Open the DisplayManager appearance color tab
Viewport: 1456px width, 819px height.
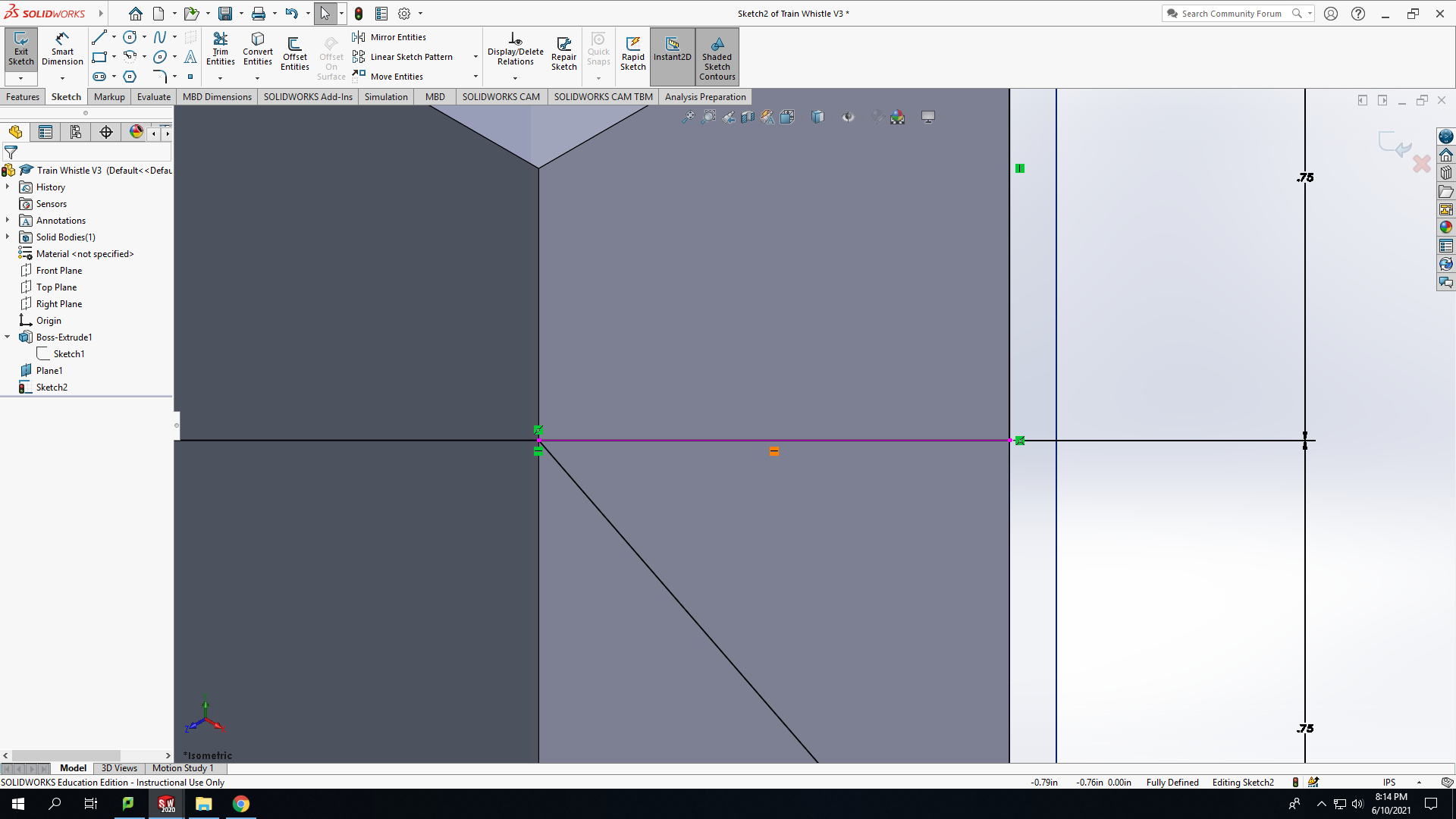click(x=136, y=132)
